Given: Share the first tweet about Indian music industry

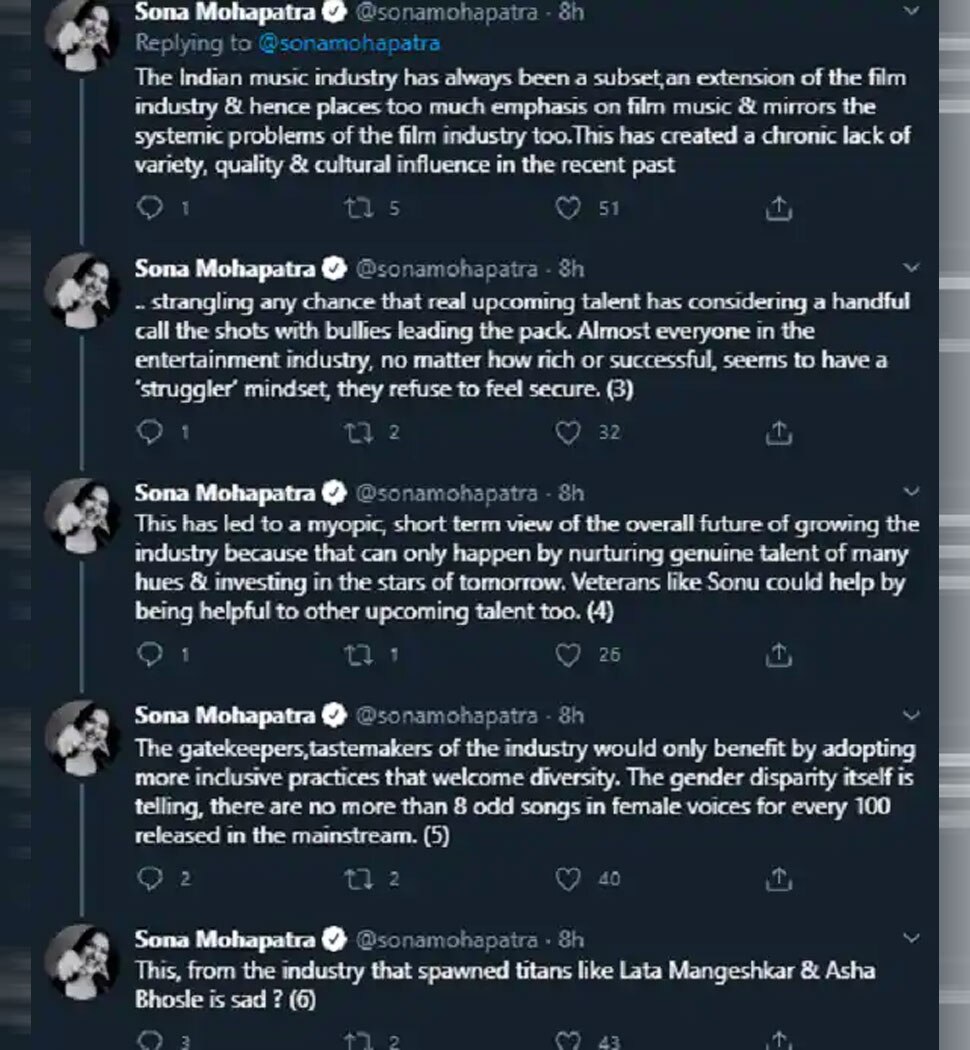Looking at the screenshot, I should coord(779,208).
